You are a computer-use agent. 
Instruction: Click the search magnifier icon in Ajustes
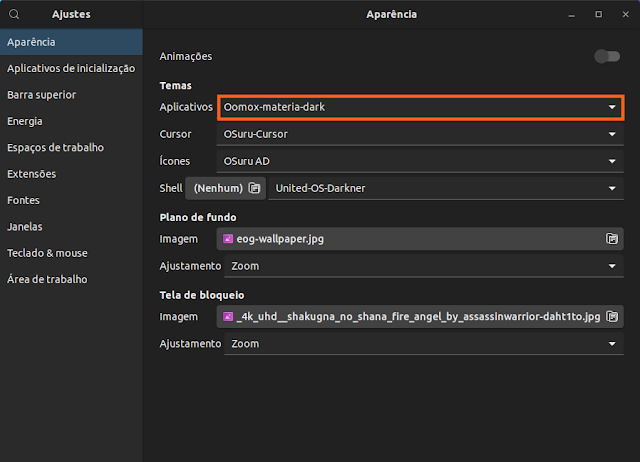coord(14,14)
